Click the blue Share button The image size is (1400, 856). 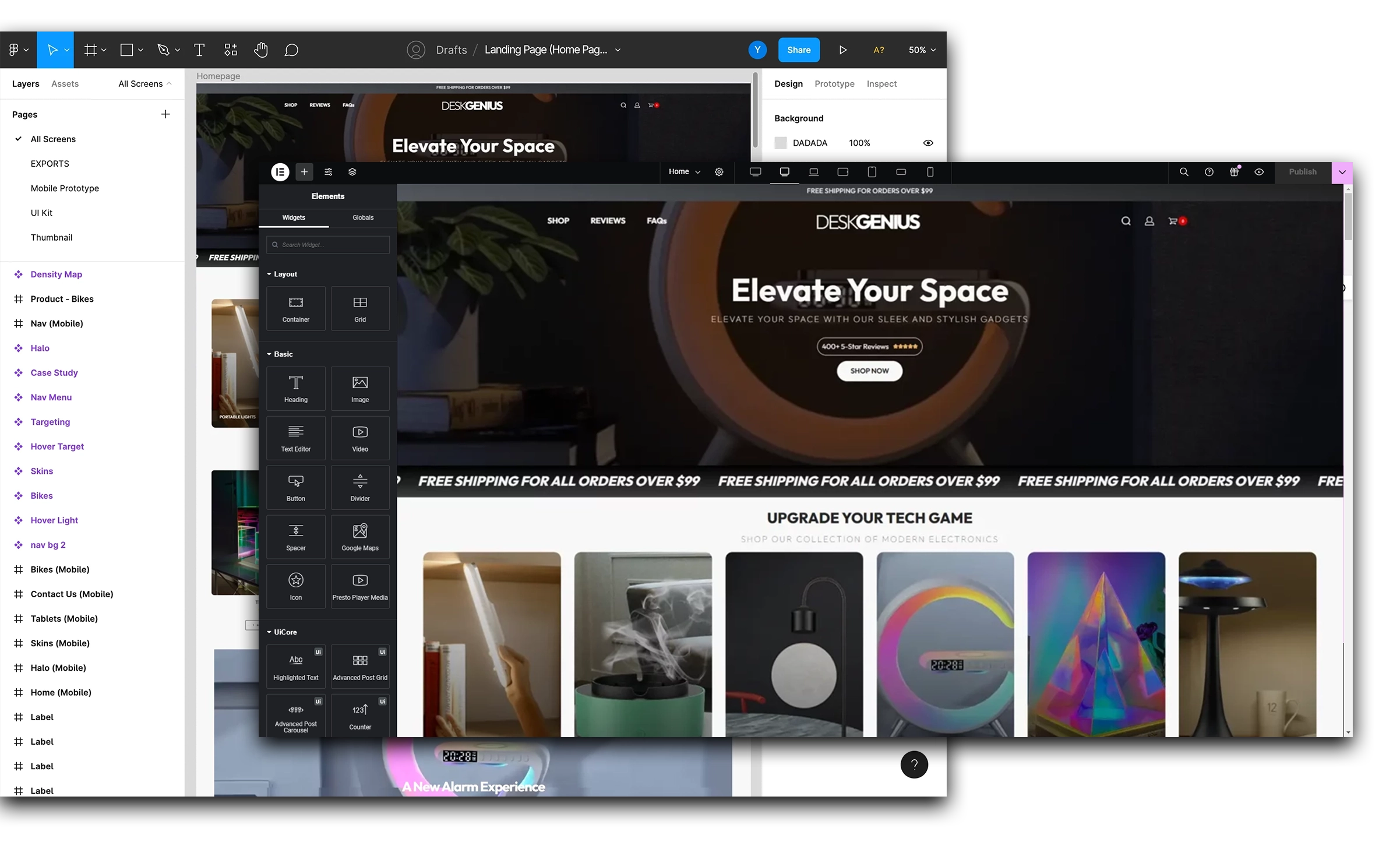pyautogui.click(x=798, y=50)
